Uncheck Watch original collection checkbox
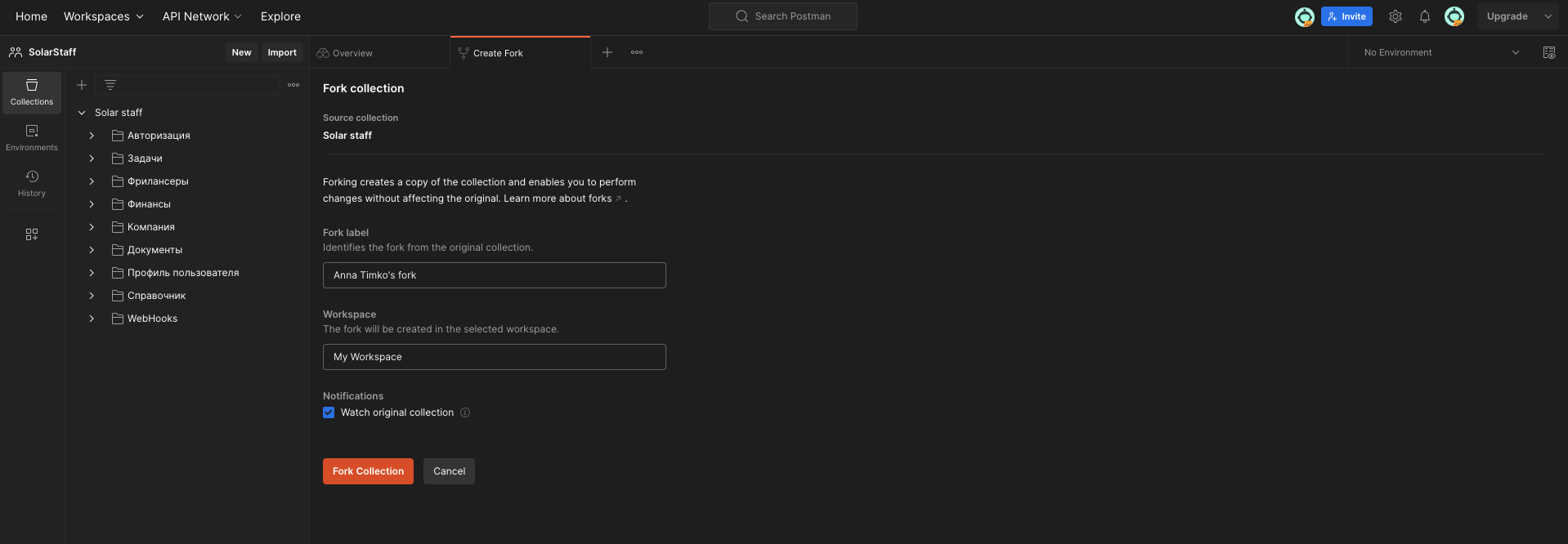This screenshot has width=1568, height=544. point(329,412)
